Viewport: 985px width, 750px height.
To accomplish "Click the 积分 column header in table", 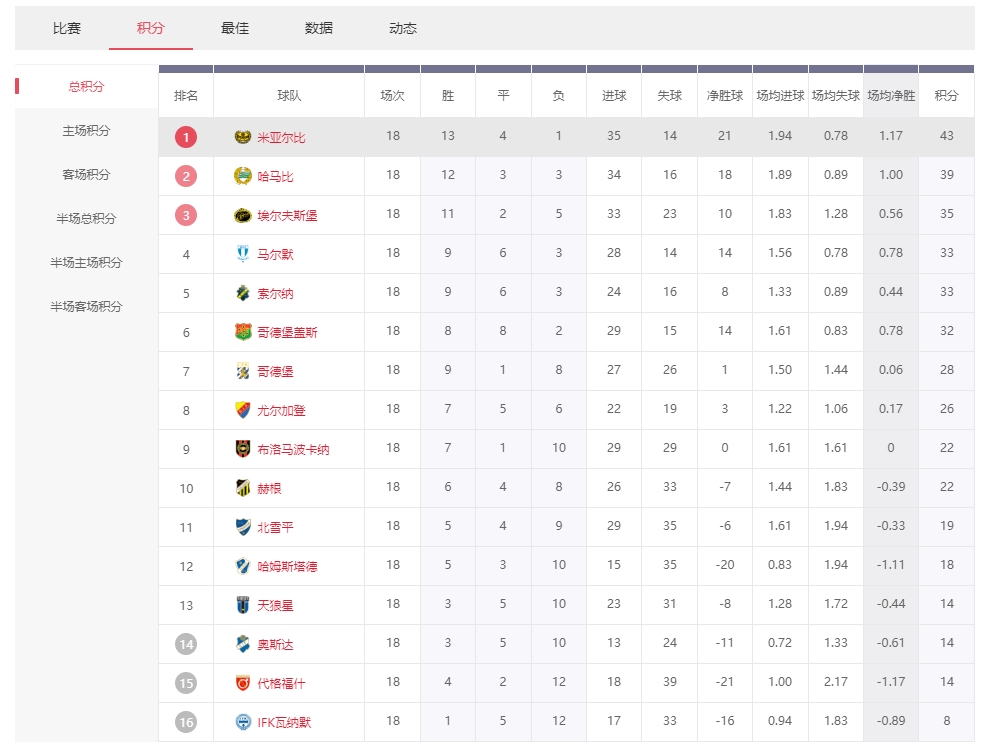I will [x=946, y=96].
